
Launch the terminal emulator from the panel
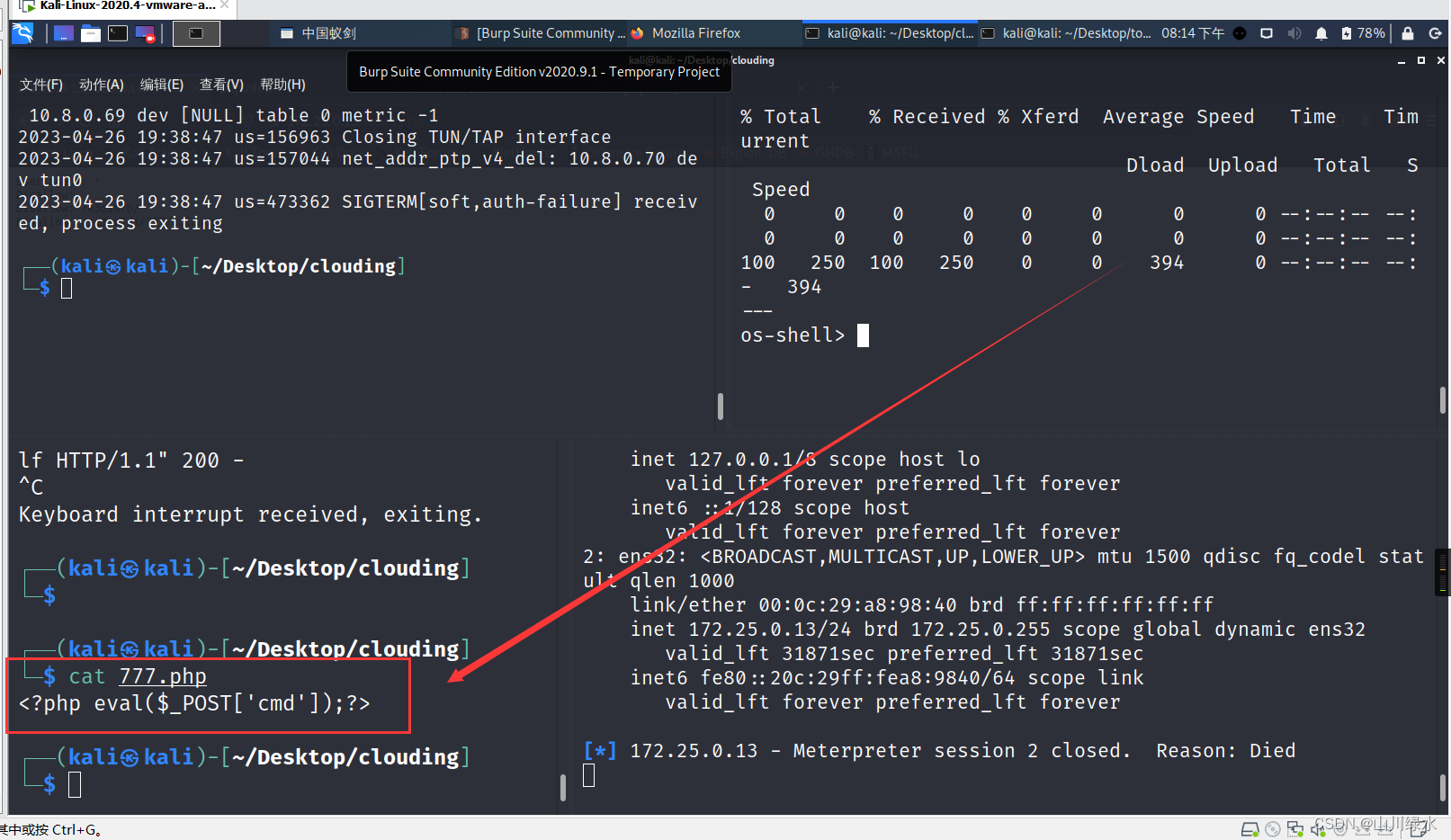tap(118, 33)
